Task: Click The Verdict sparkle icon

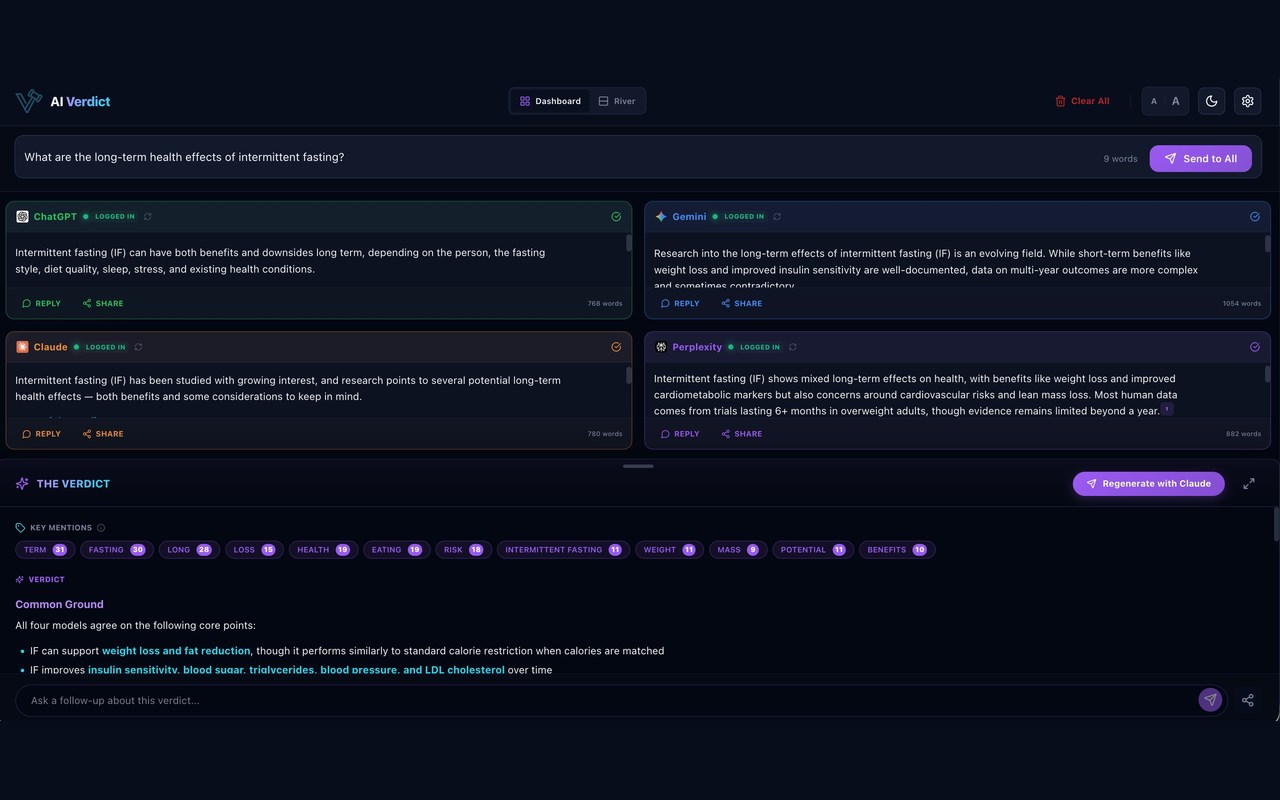Action: pos(22,484)
